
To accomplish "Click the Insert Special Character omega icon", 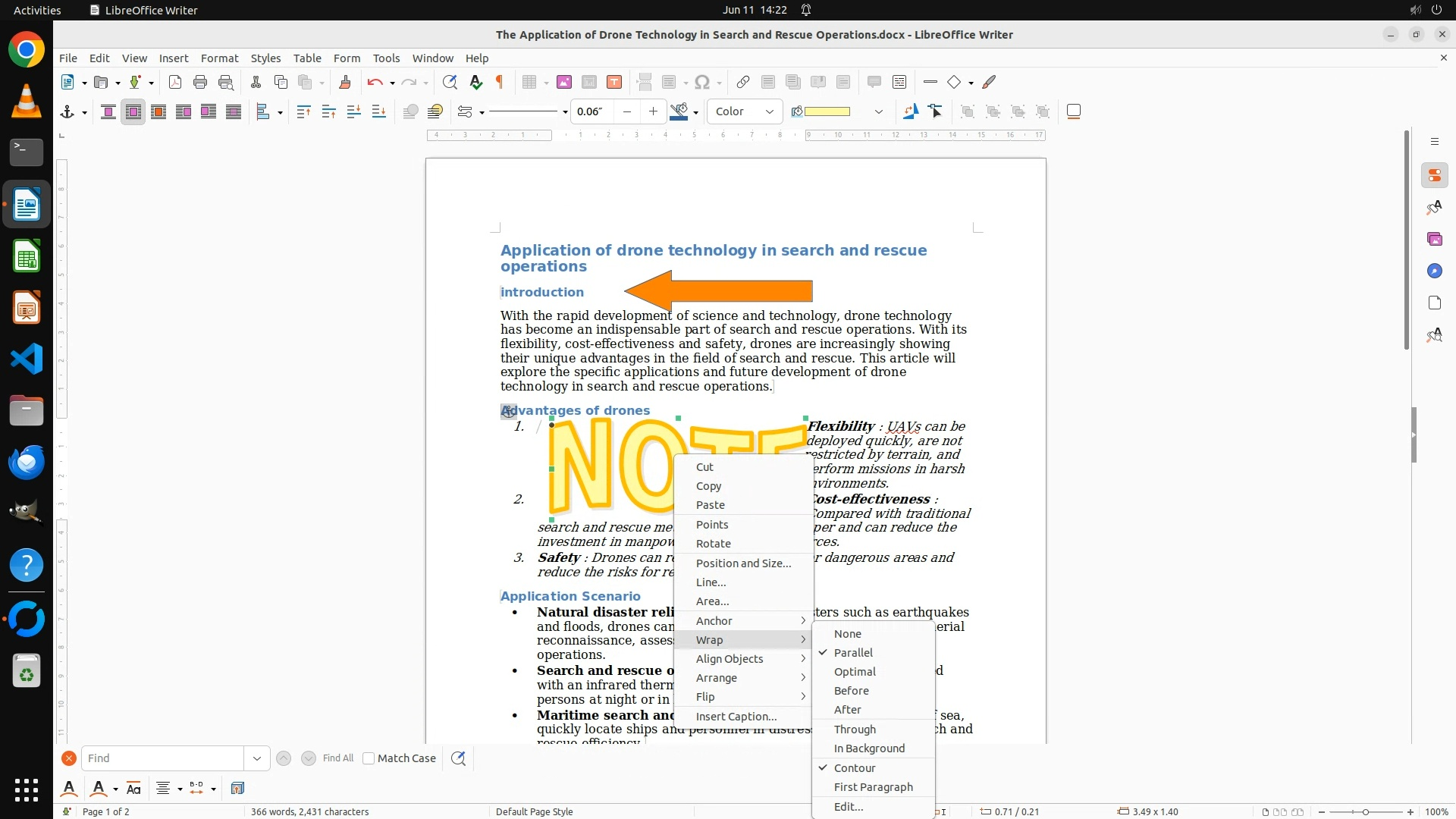I will tap(702, 82).
